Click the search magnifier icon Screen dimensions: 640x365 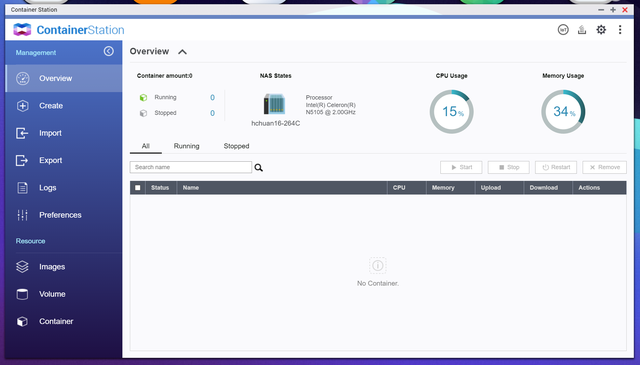coord(259,167)
